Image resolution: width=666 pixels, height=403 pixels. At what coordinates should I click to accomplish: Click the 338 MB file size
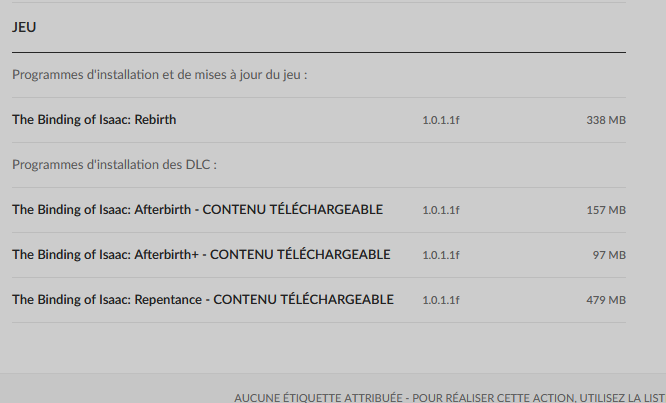[x=606, y=120]
